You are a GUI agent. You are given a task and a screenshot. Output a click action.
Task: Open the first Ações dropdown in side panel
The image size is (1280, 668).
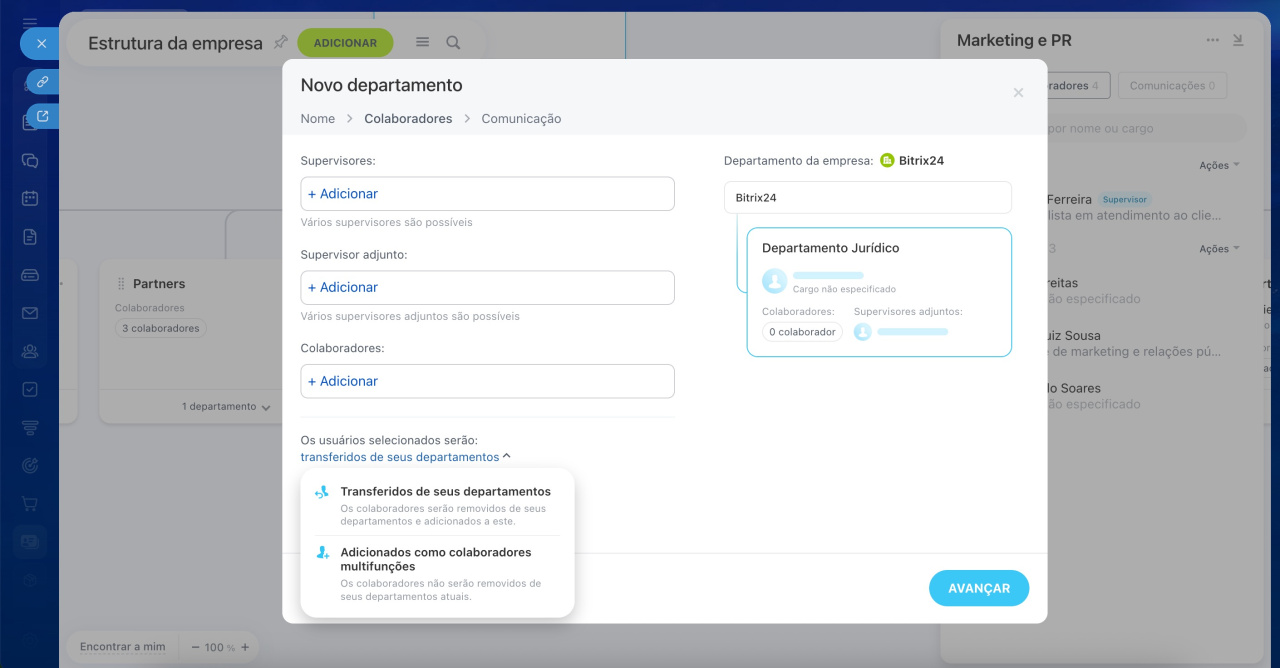click(1219, 165)
